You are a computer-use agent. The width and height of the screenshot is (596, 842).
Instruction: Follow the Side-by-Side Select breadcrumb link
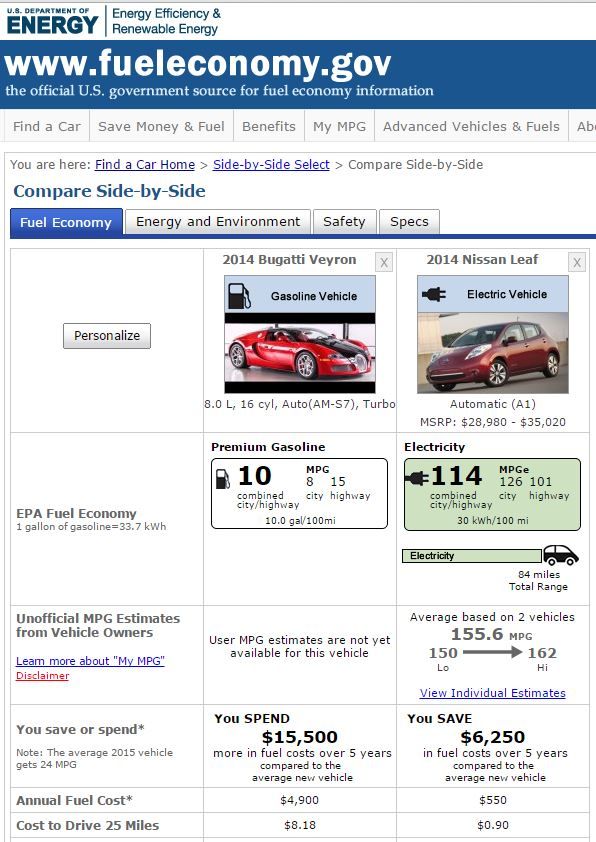[x=271, y=164]
